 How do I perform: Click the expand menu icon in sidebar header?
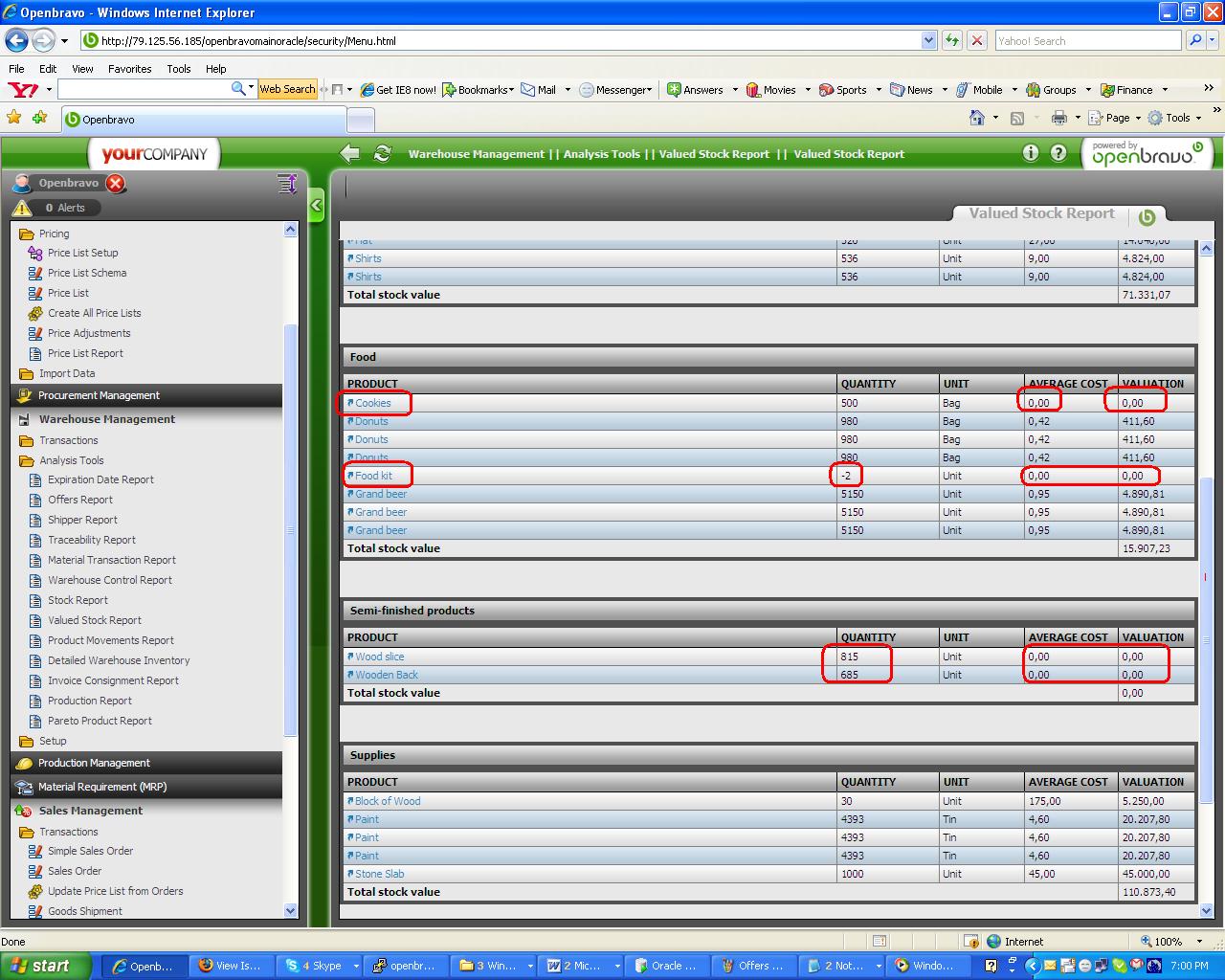286,183
